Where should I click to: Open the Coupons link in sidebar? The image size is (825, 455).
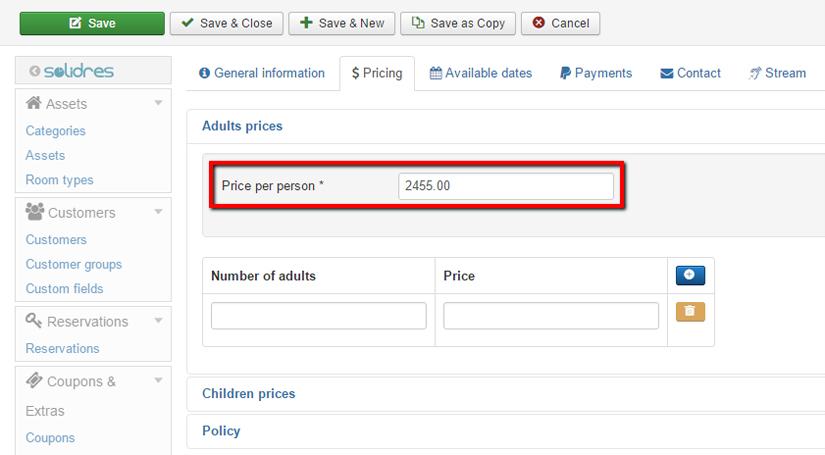pos(50,438)
